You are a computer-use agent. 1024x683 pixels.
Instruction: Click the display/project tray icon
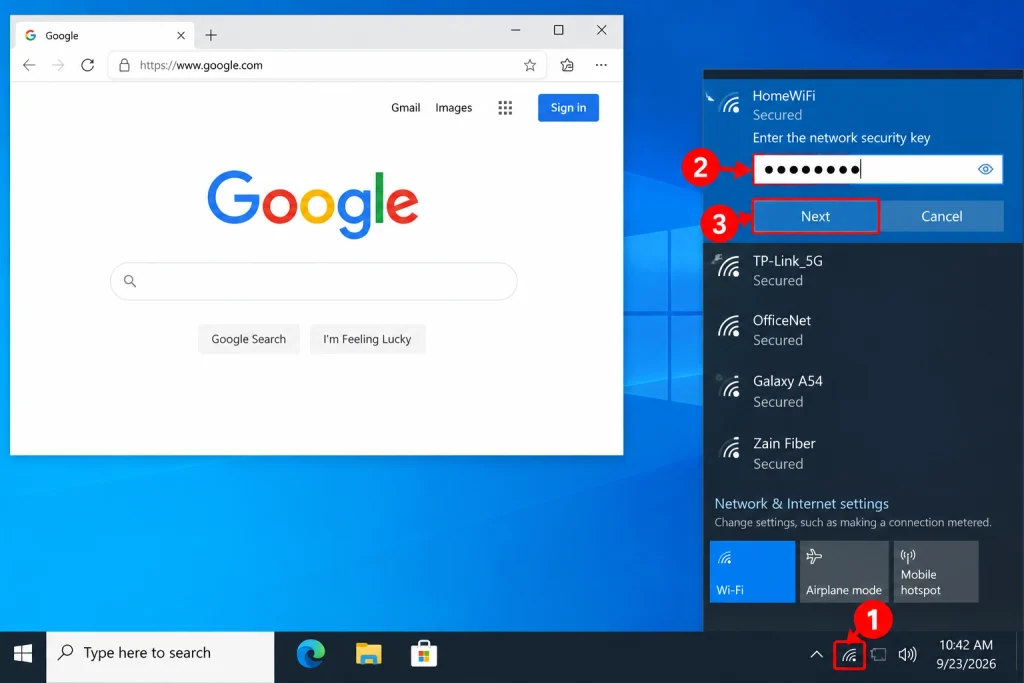pos(878,654)
